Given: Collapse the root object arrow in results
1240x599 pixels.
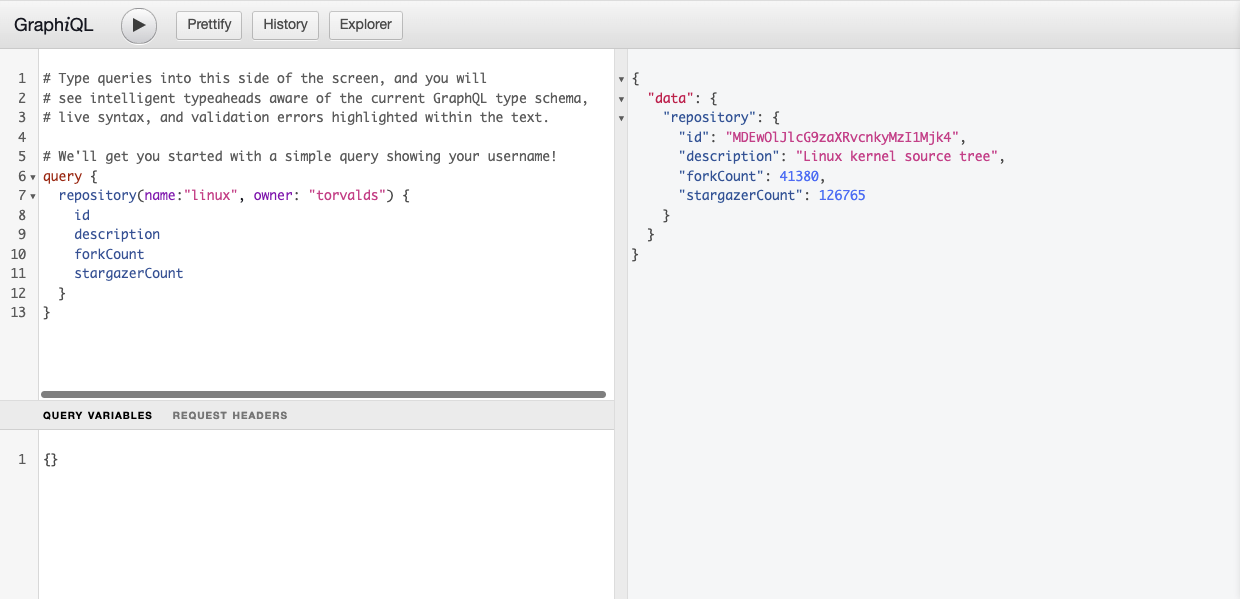Looking at the screenshot, I should (x=622, y=79).
